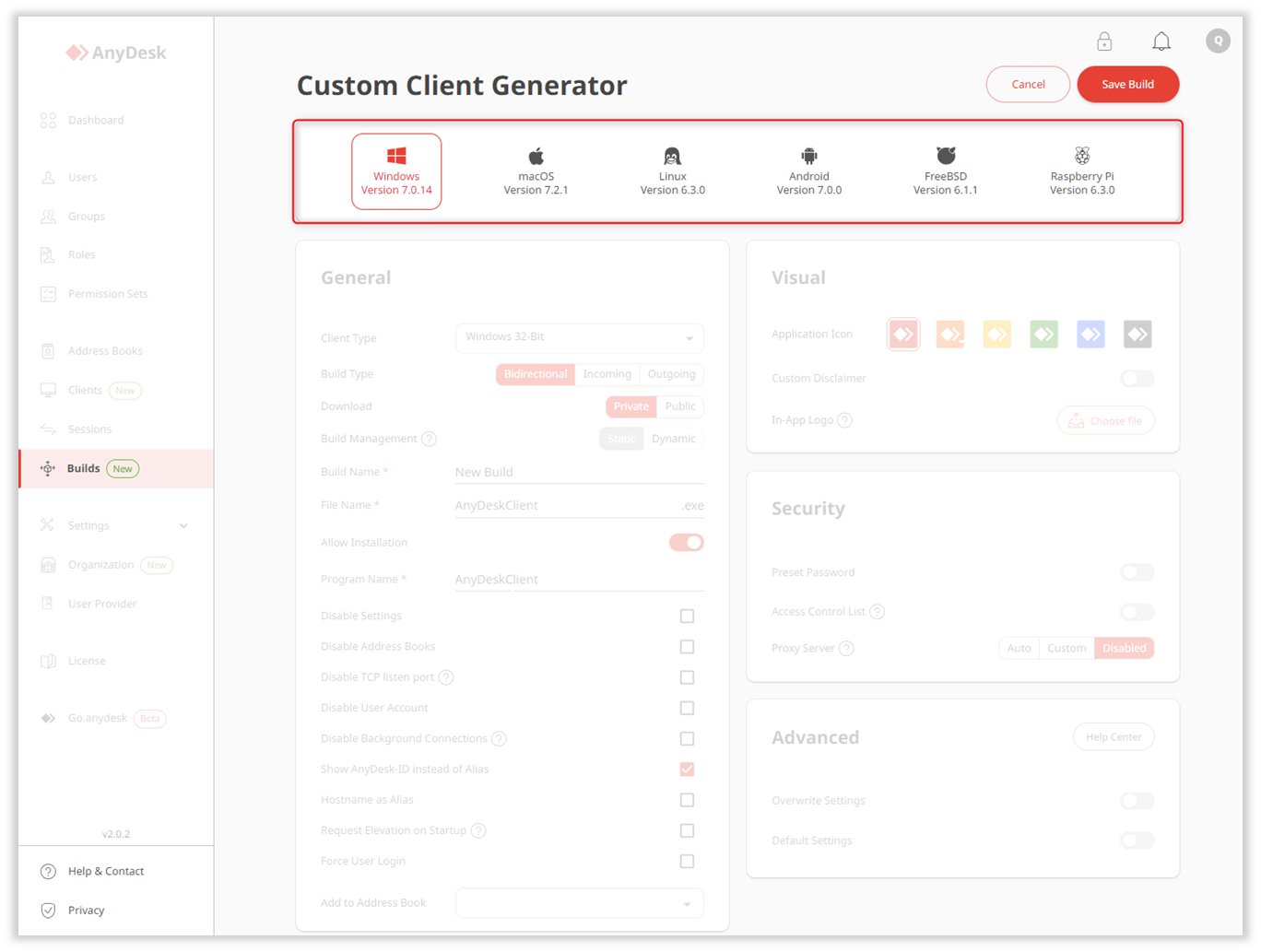Click the Save Build button
1261x952 pixels.
pos(1128,84)
